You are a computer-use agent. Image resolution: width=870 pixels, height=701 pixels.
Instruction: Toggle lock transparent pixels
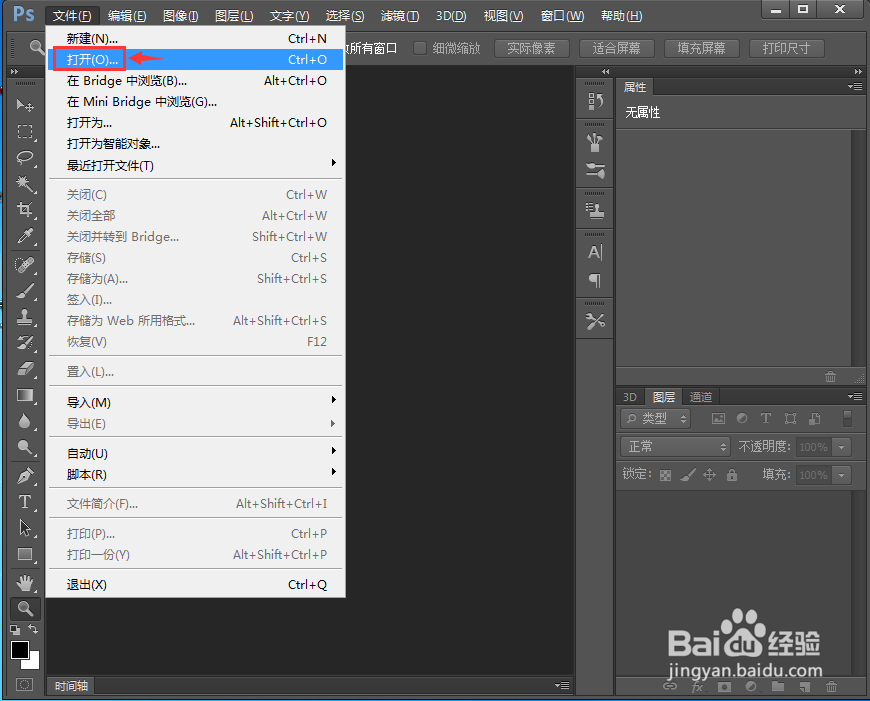(x=665, y=475)
